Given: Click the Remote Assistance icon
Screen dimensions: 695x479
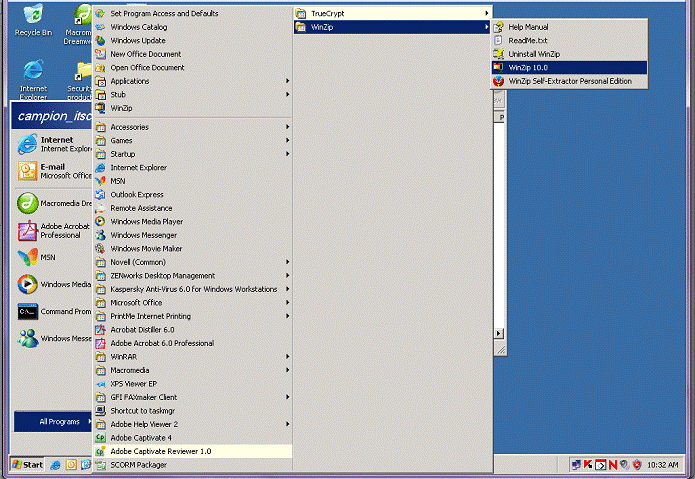Looking at the screenshot, I should pyautogui.click(x=101, y=208).
